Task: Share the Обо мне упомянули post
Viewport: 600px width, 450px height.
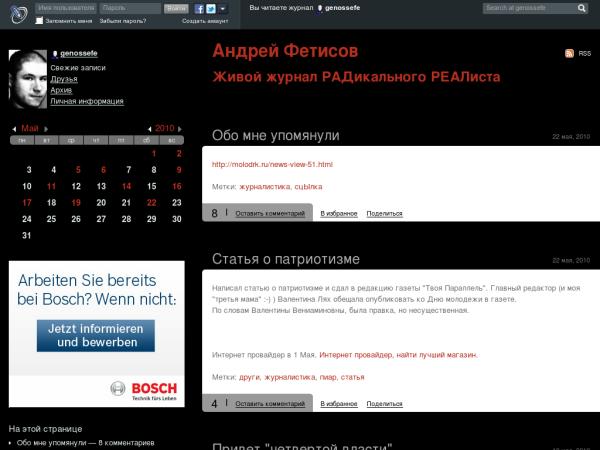Action: (385, 214)
